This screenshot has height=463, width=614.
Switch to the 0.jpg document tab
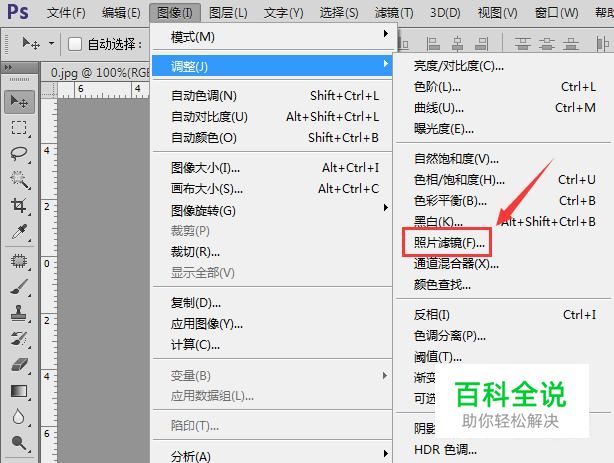(x=96, y=73)
